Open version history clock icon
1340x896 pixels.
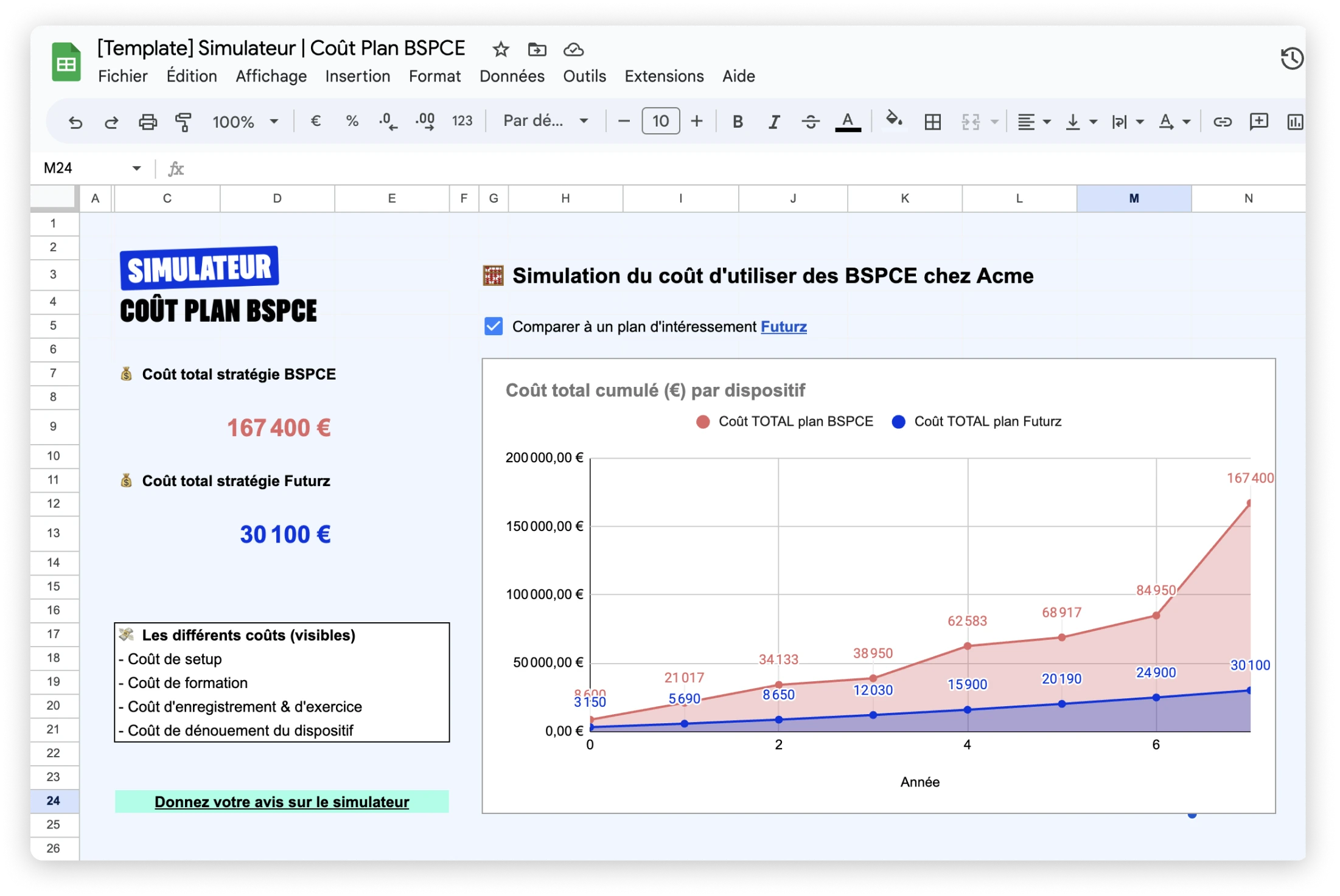[x=1292, y=59]
